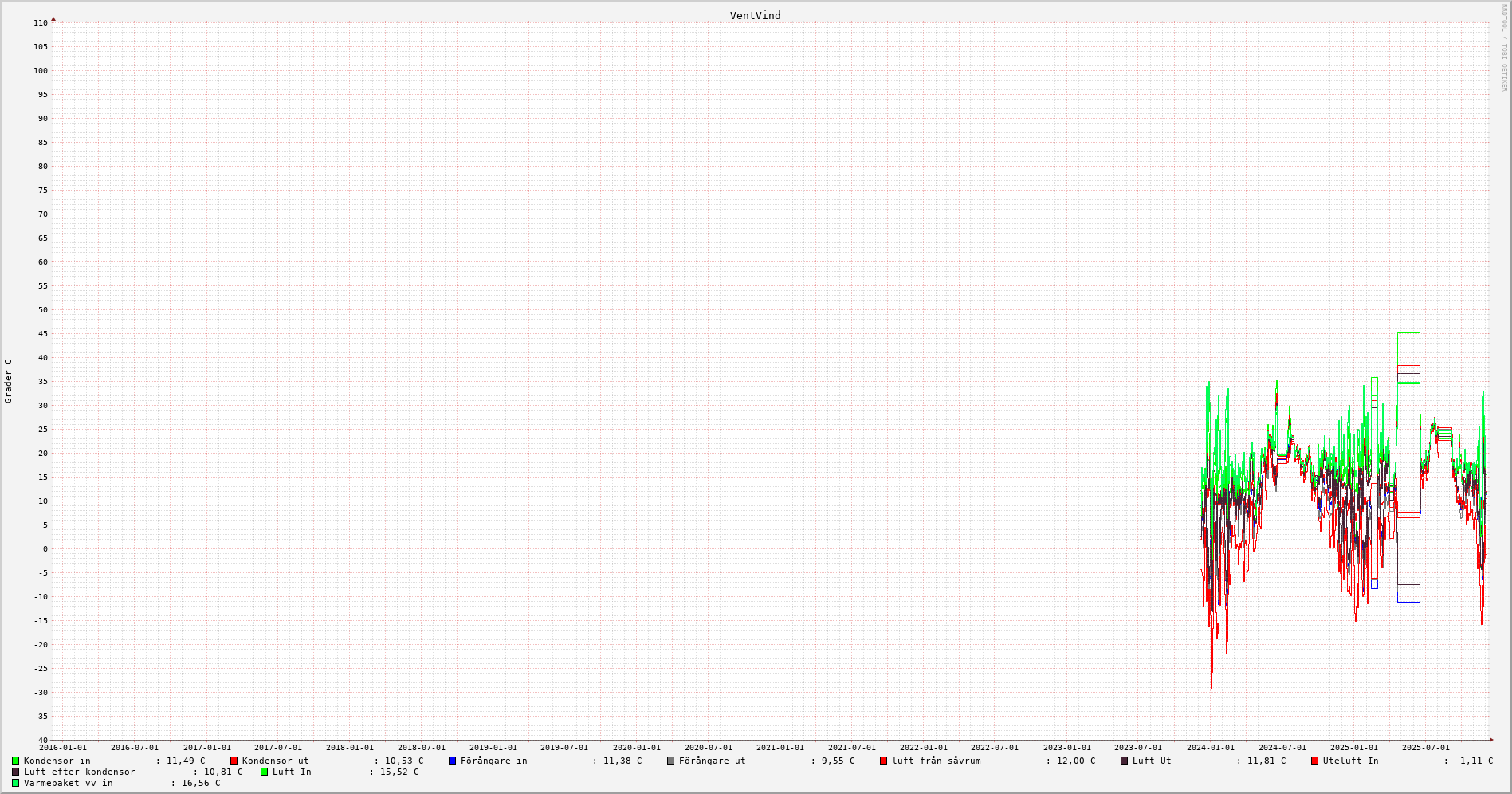Click the red Uteluft In legend swatch

(1314, 761)
